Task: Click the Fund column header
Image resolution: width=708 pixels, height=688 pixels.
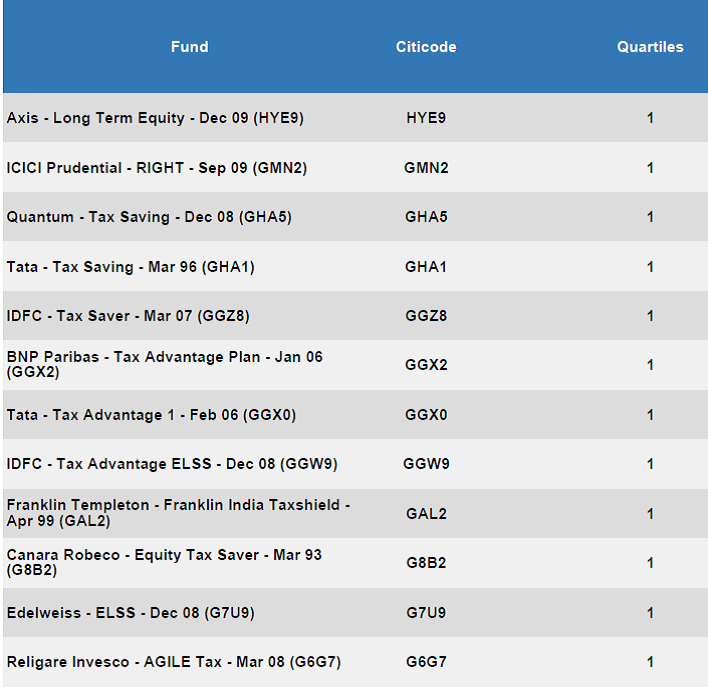Action: point(190,46)
